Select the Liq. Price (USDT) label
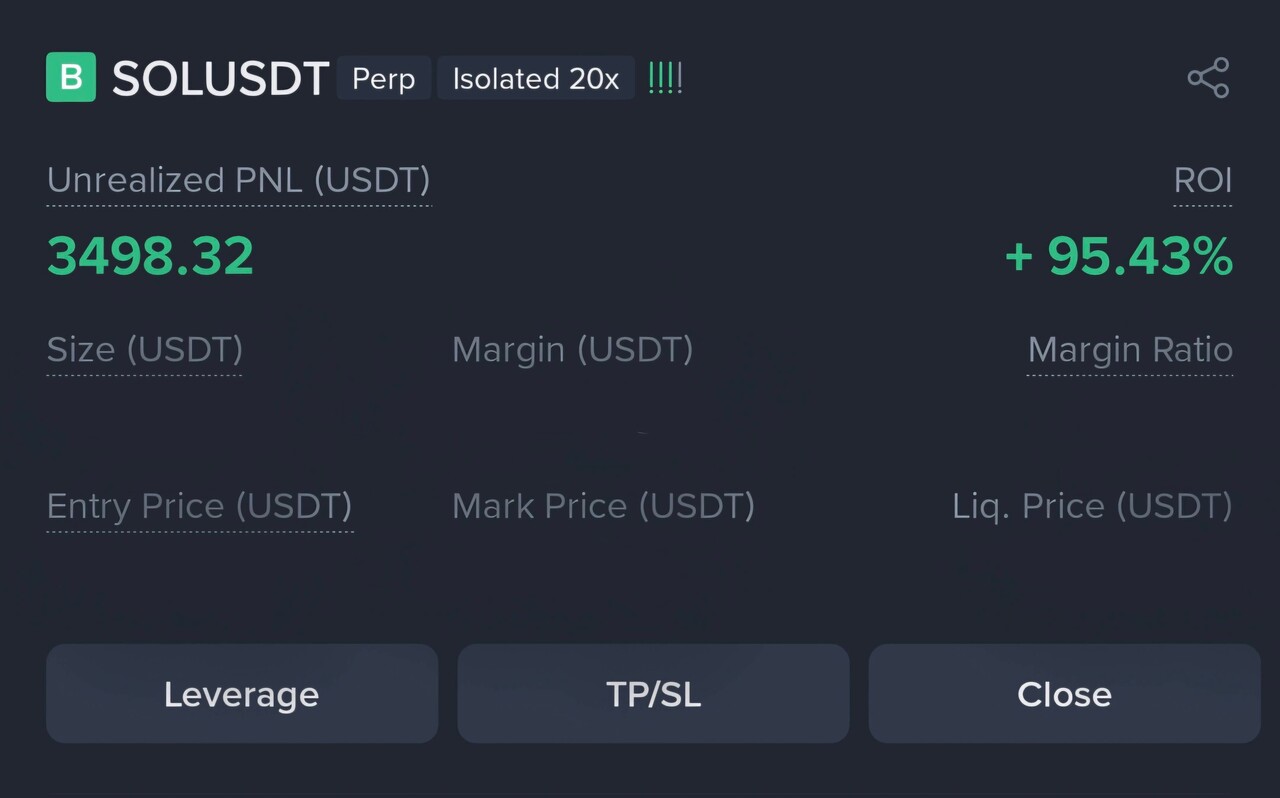The image size is (1280, 798). [x=1091, y=506]
